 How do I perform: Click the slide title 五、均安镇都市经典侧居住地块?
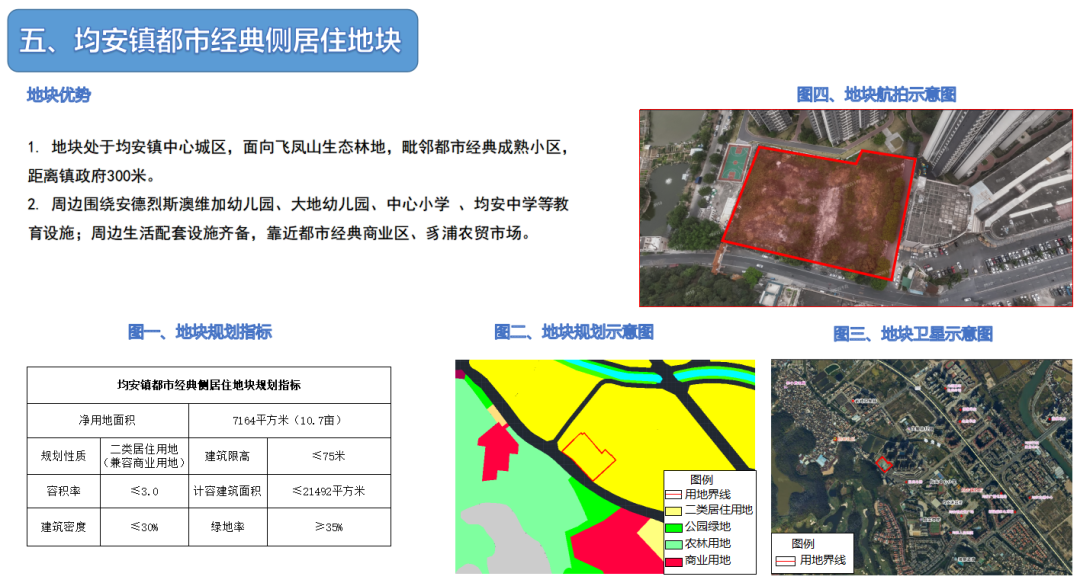click(x=211, y=41)
